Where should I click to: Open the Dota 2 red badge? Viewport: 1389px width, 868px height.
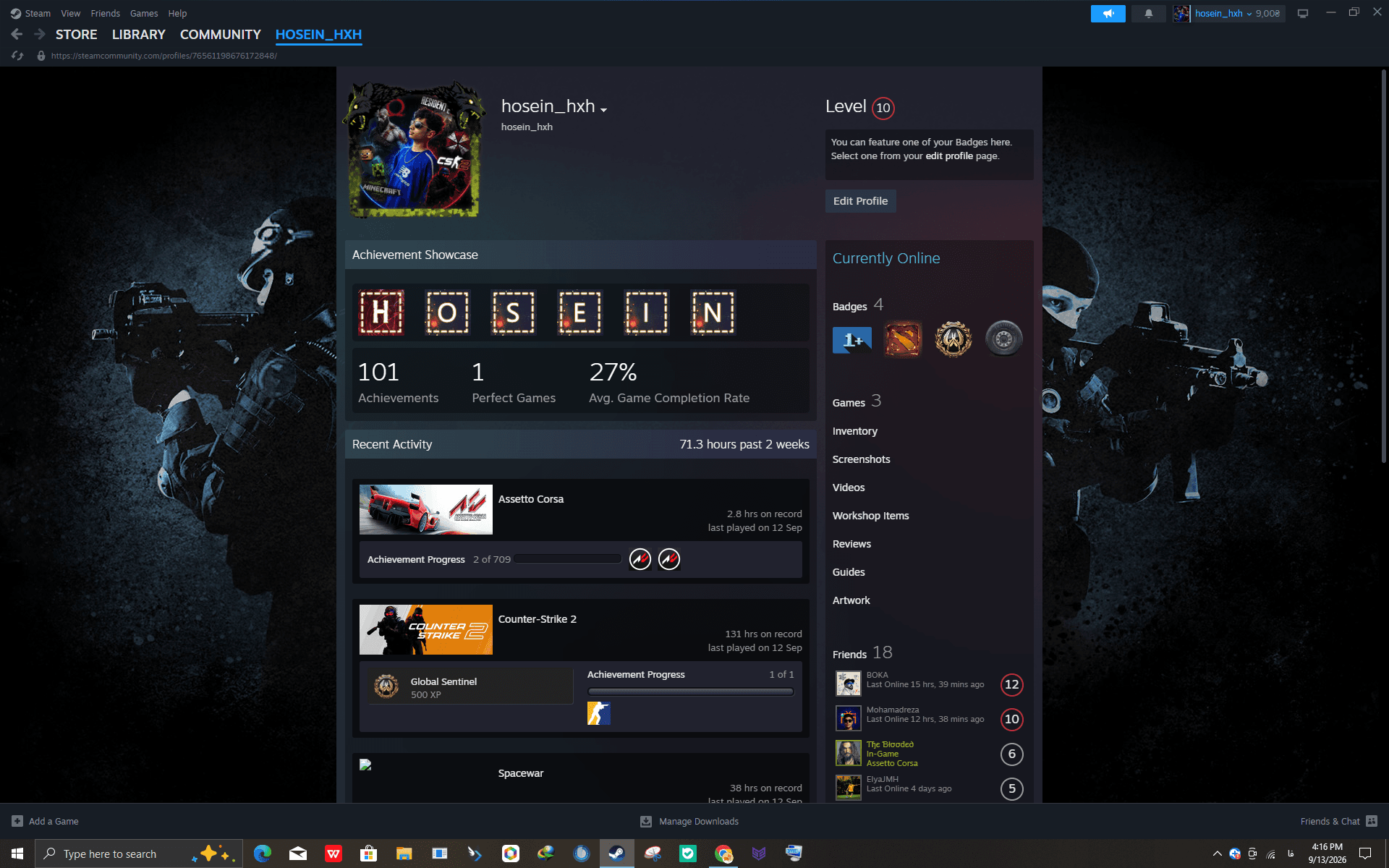[903, 339]
